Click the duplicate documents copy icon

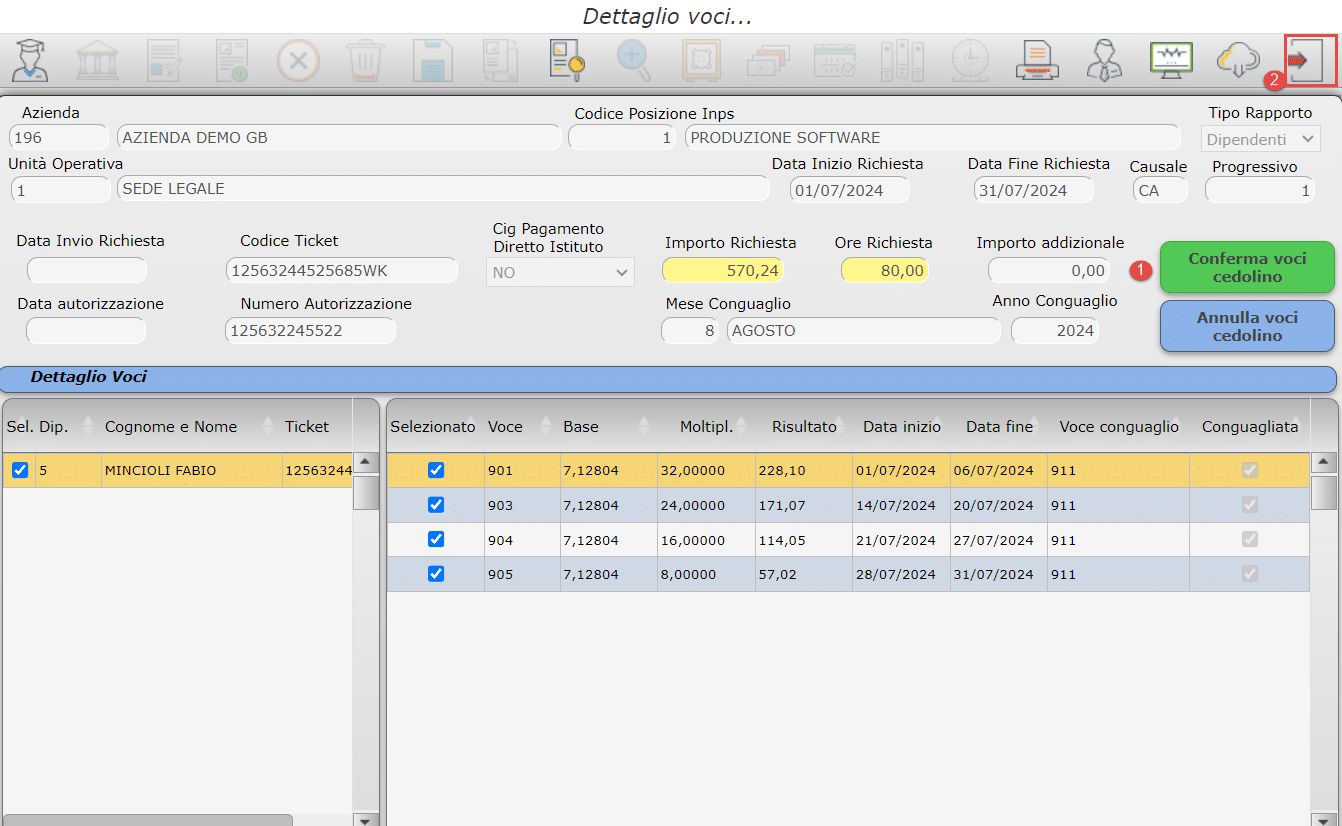(x=499, y=61)
